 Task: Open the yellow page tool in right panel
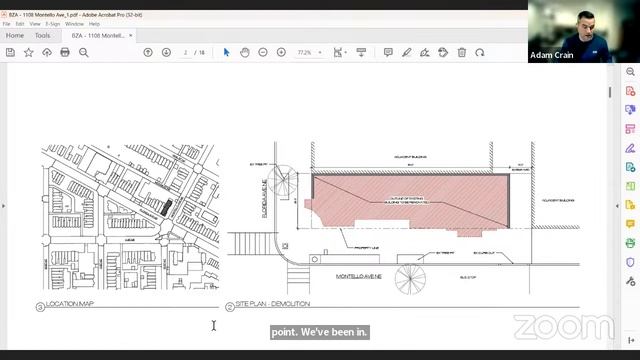pyautogui.click(x=630, y=205)
